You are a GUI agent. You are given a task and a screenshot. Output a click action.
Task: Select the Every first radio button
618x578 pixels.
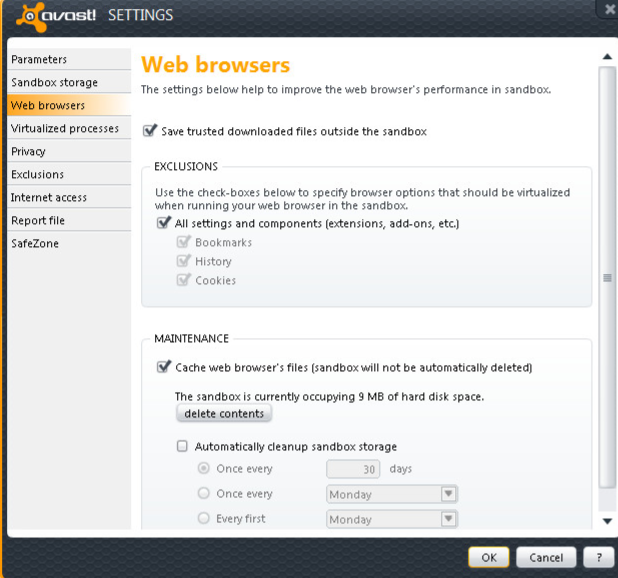click(x=203, y=518)
